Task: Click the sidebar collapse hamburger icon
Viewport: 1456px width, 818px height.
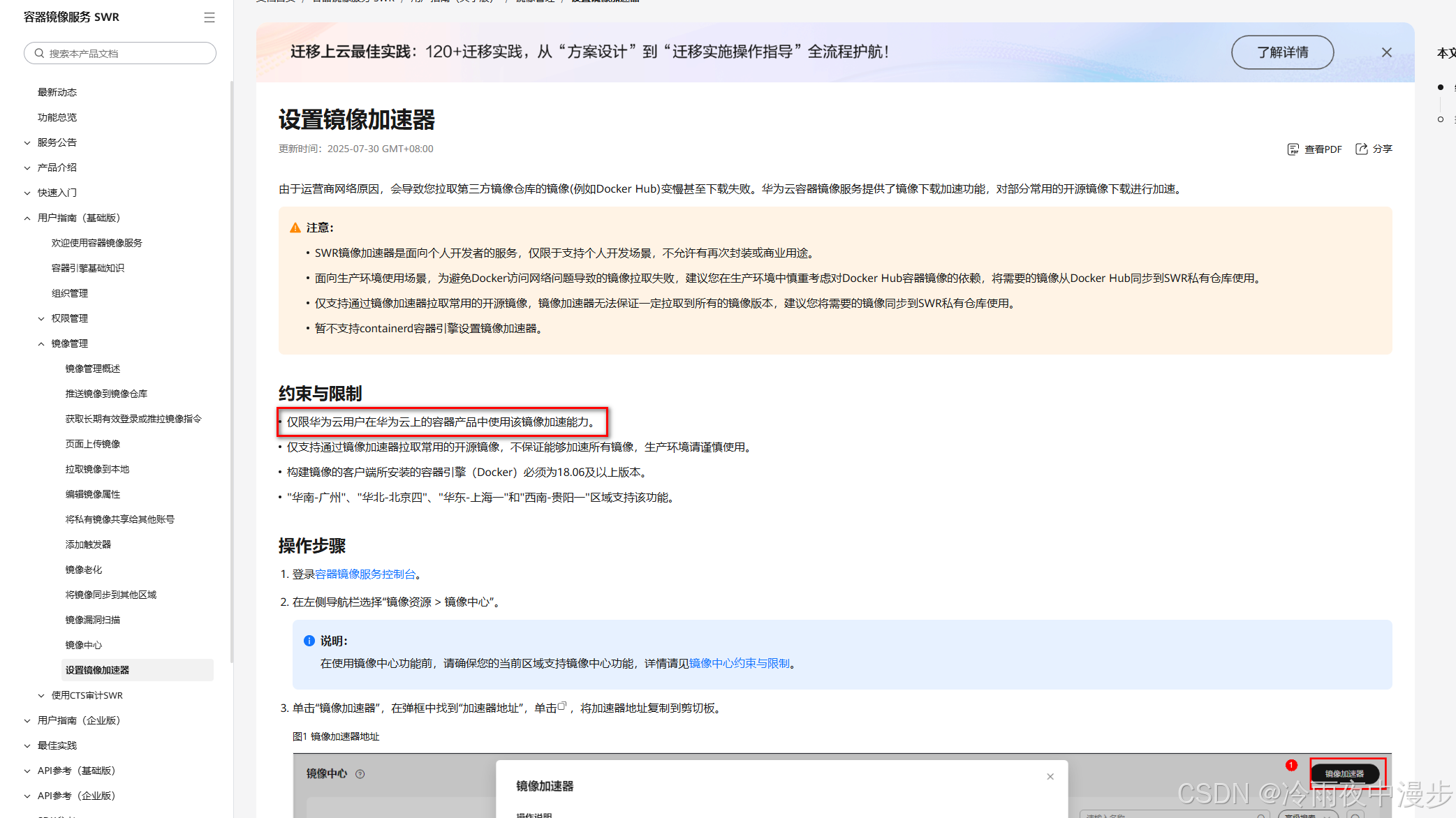Action: click(209, 17)
